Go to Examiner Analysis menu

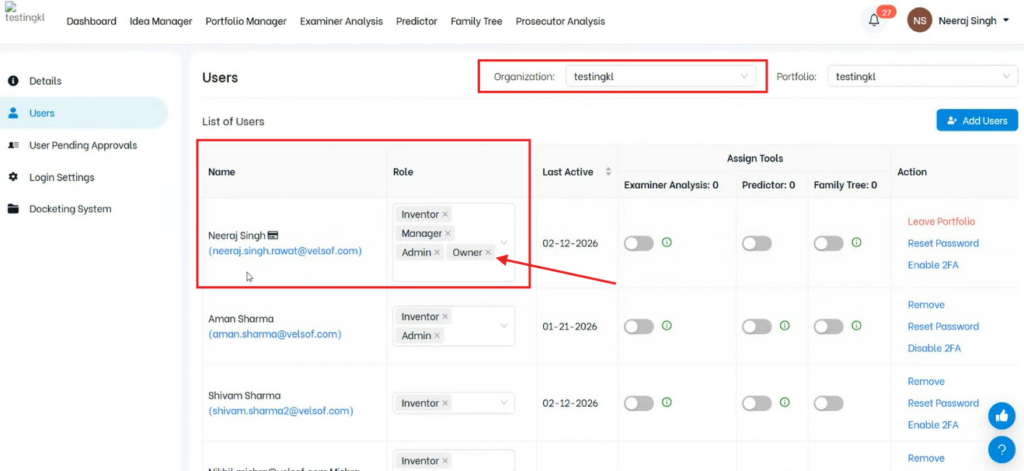341,21
